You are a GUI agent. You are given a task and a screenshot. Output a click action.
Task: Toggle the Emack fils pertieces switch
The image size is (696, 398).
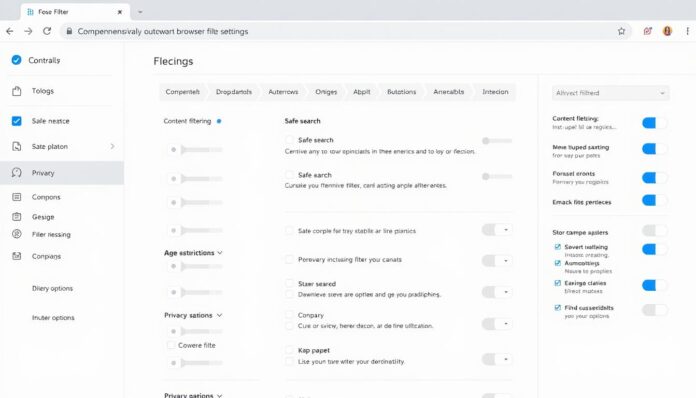coord(654,201)
